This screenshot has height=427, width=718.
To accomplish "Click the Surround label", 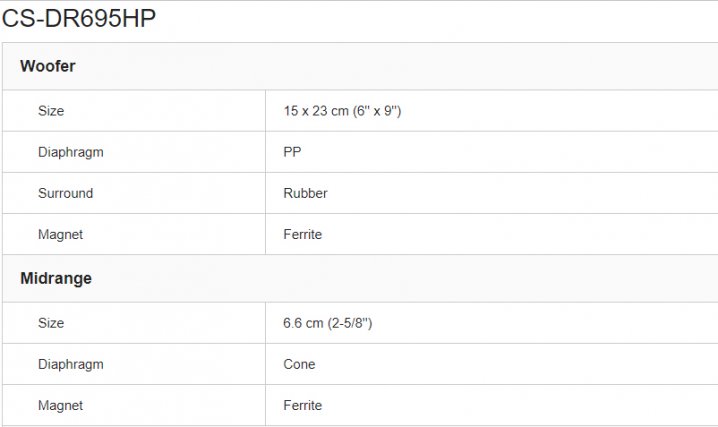I will (65, 193).
